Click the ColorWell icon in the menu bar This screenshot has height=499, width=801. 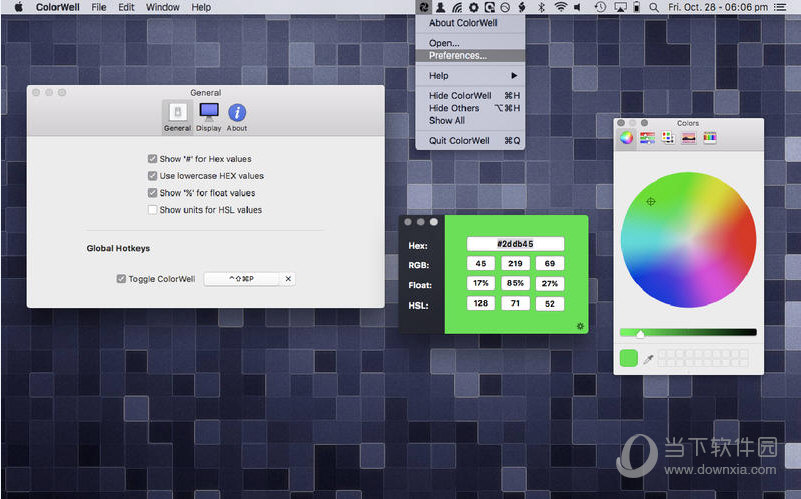click(x=424, y=7)
